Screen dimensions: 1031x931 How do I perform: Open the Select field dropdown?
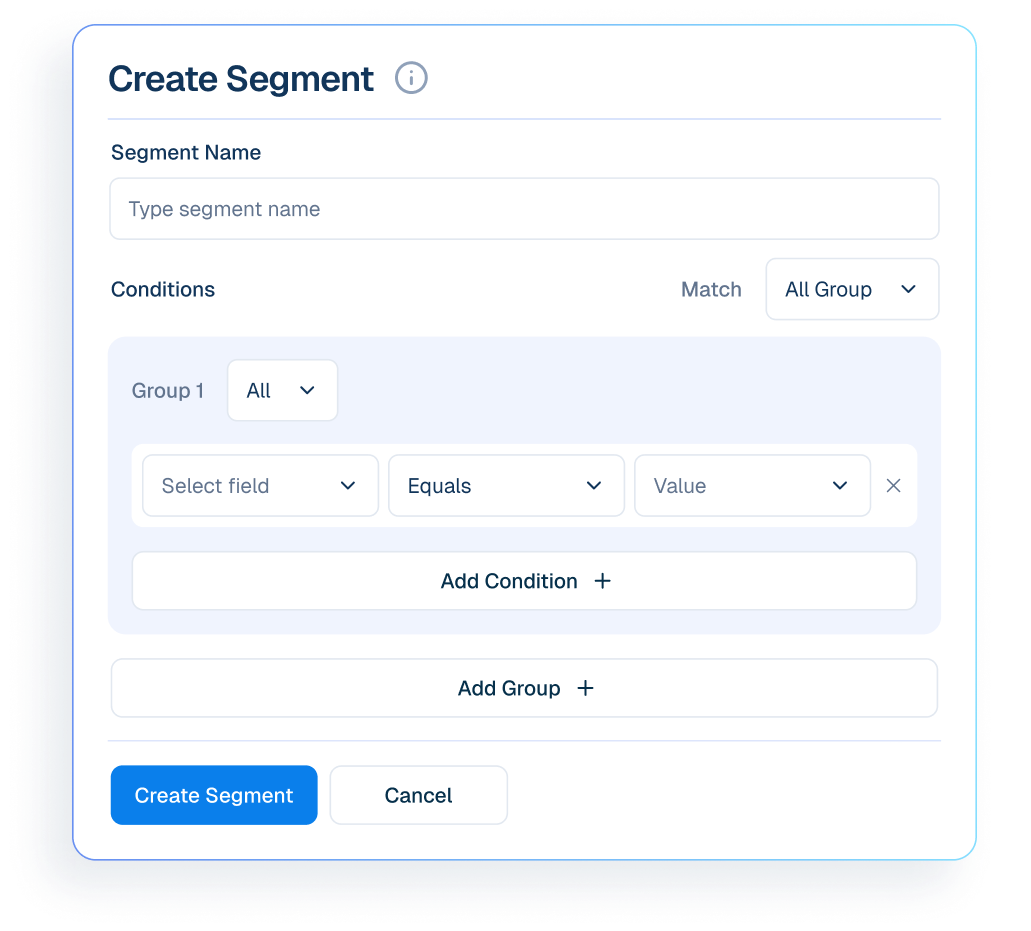pyautogui.click(x=260, y=485)
